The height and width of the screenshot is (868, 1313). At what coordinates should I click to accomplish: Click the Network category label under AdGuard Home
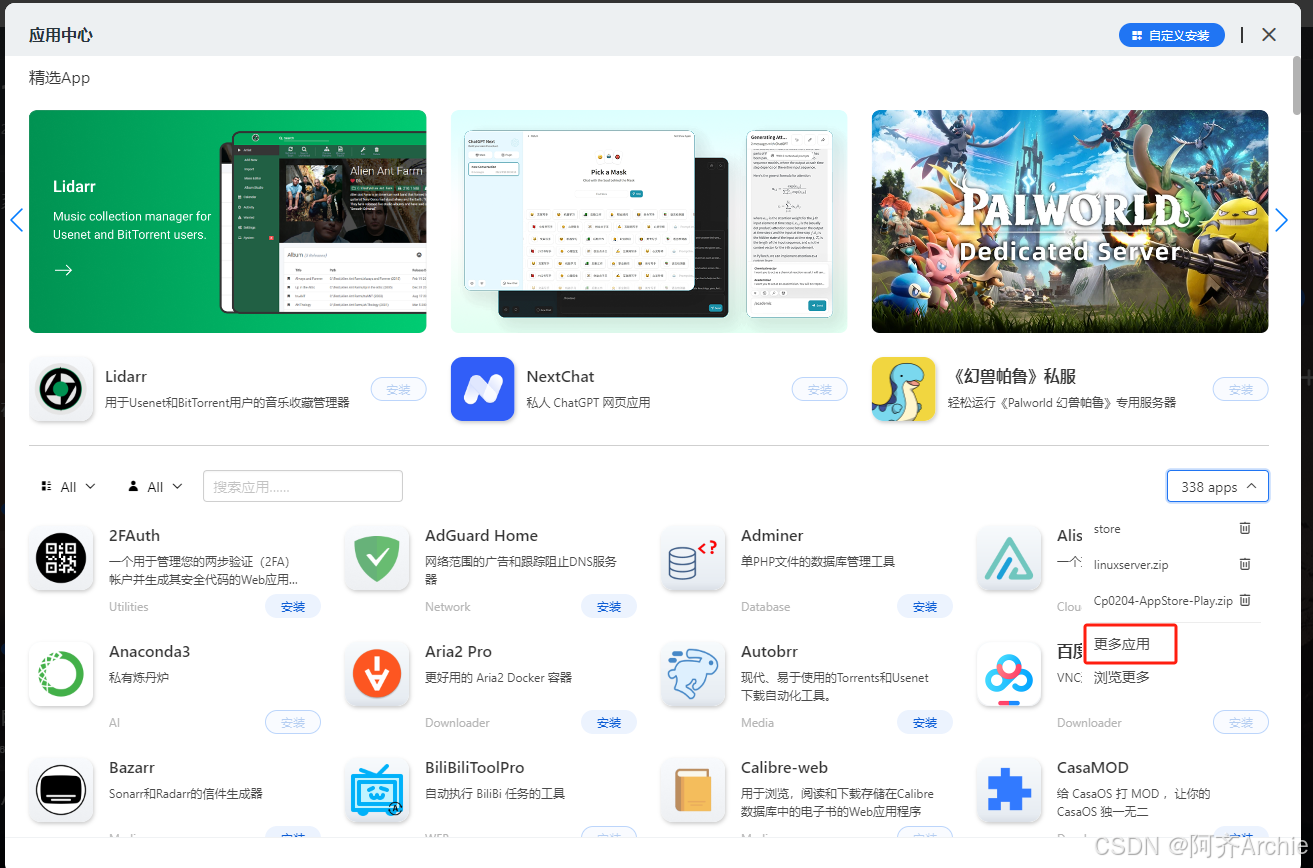pyautogui.click(x=448, y=606)
